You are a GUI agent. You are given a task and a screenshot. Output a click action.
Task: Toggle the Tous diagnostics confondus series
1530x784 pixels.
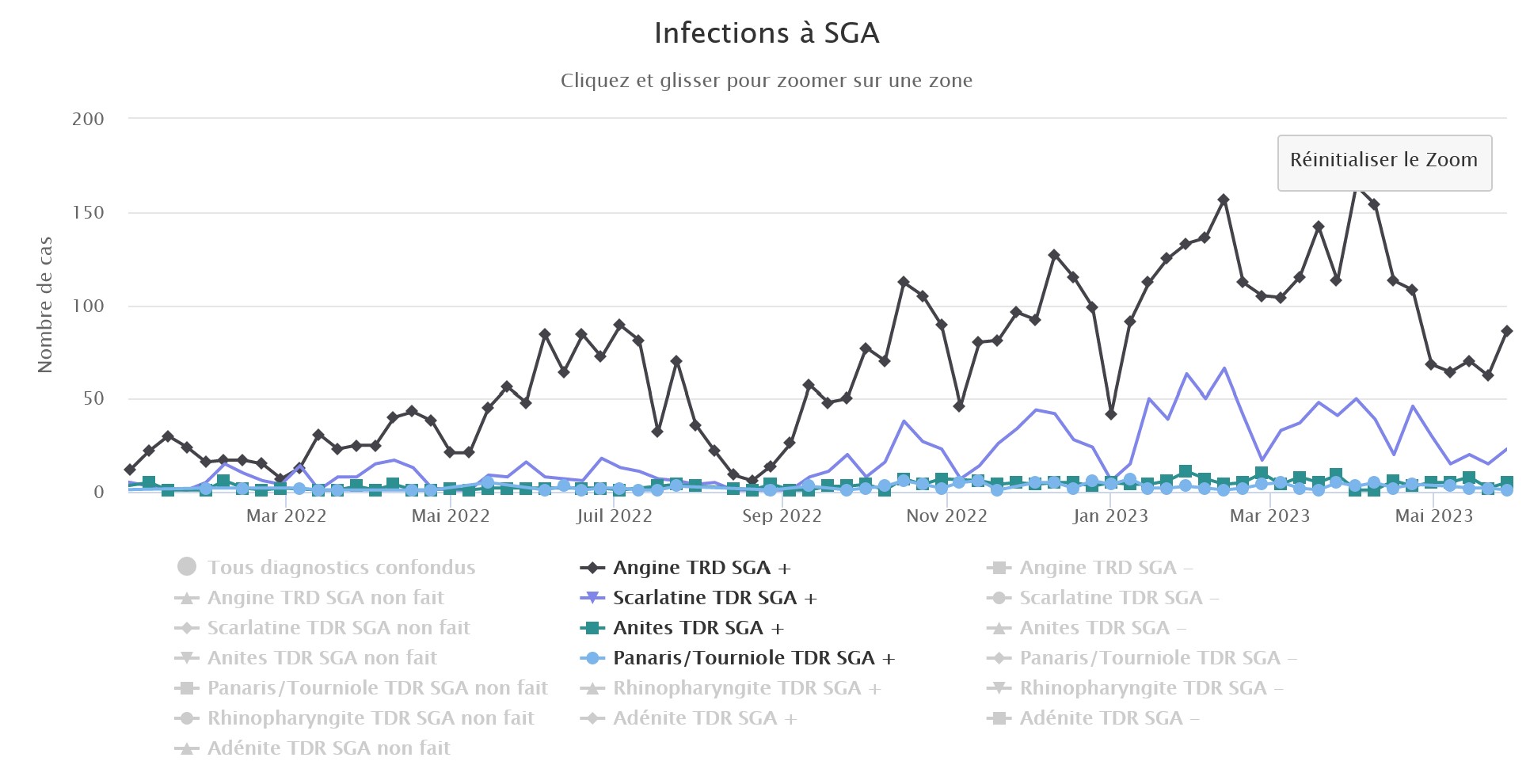tap(341, 568)
